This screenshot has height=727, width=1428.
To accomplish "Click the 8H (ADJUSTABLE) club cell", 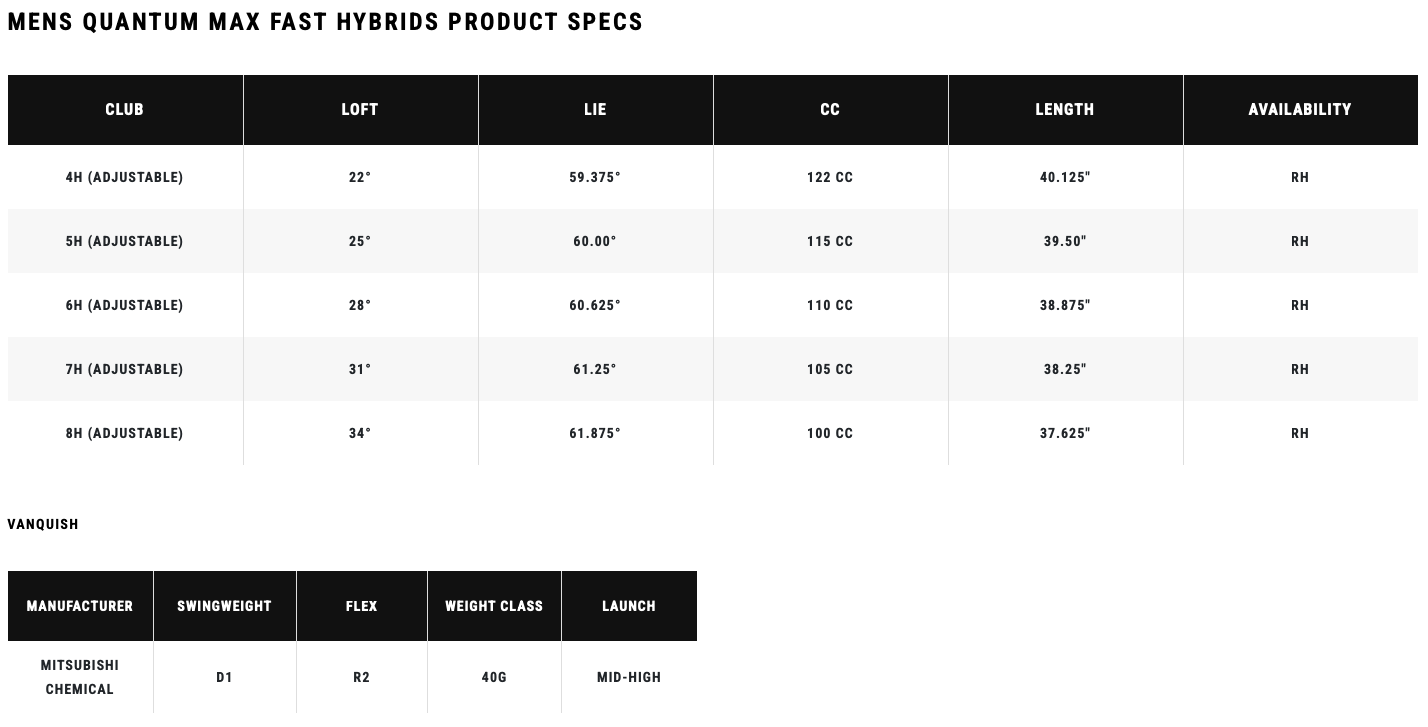I will (x=125, y=433).
